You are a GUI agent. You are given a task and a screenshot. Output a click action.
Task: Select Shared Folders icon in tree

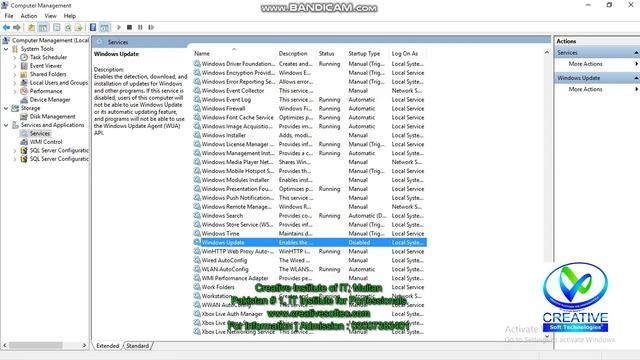(24, 74)
